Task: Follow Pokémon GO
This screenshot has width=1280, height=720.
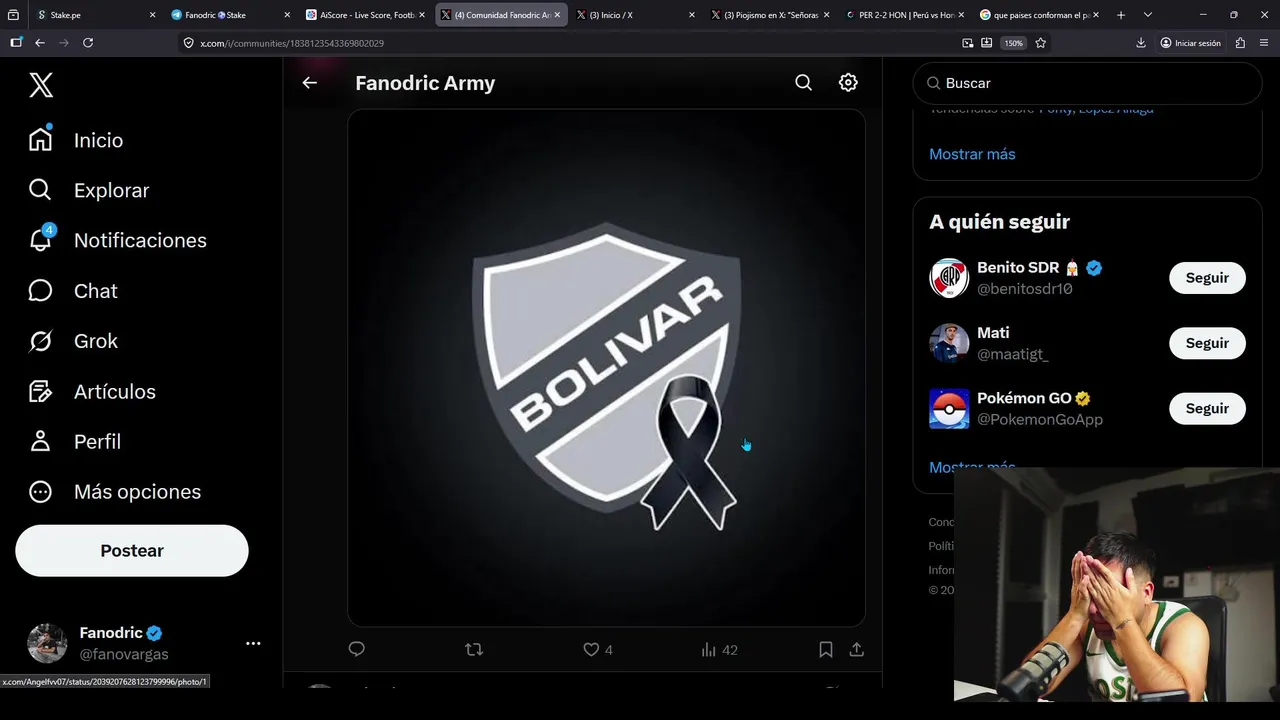Action: [1207, 408]
